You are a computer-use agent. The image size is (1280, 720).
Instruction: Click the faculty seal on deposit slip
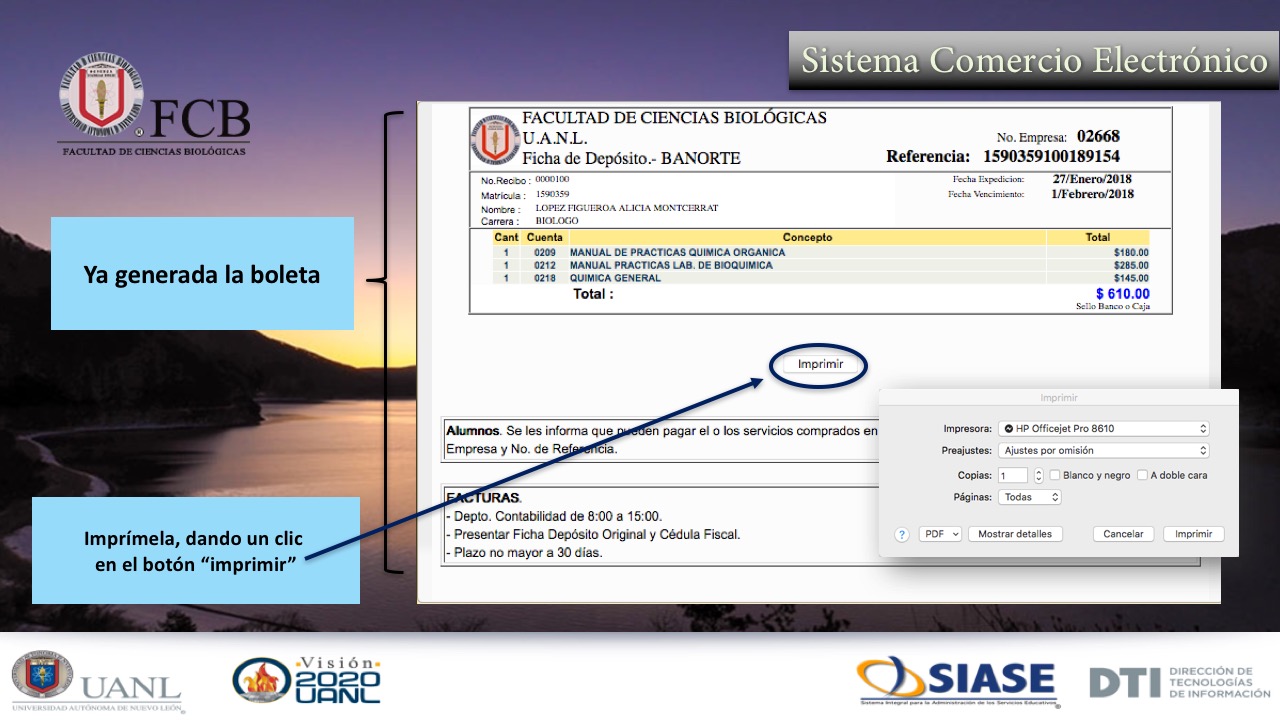click(495, 141)
